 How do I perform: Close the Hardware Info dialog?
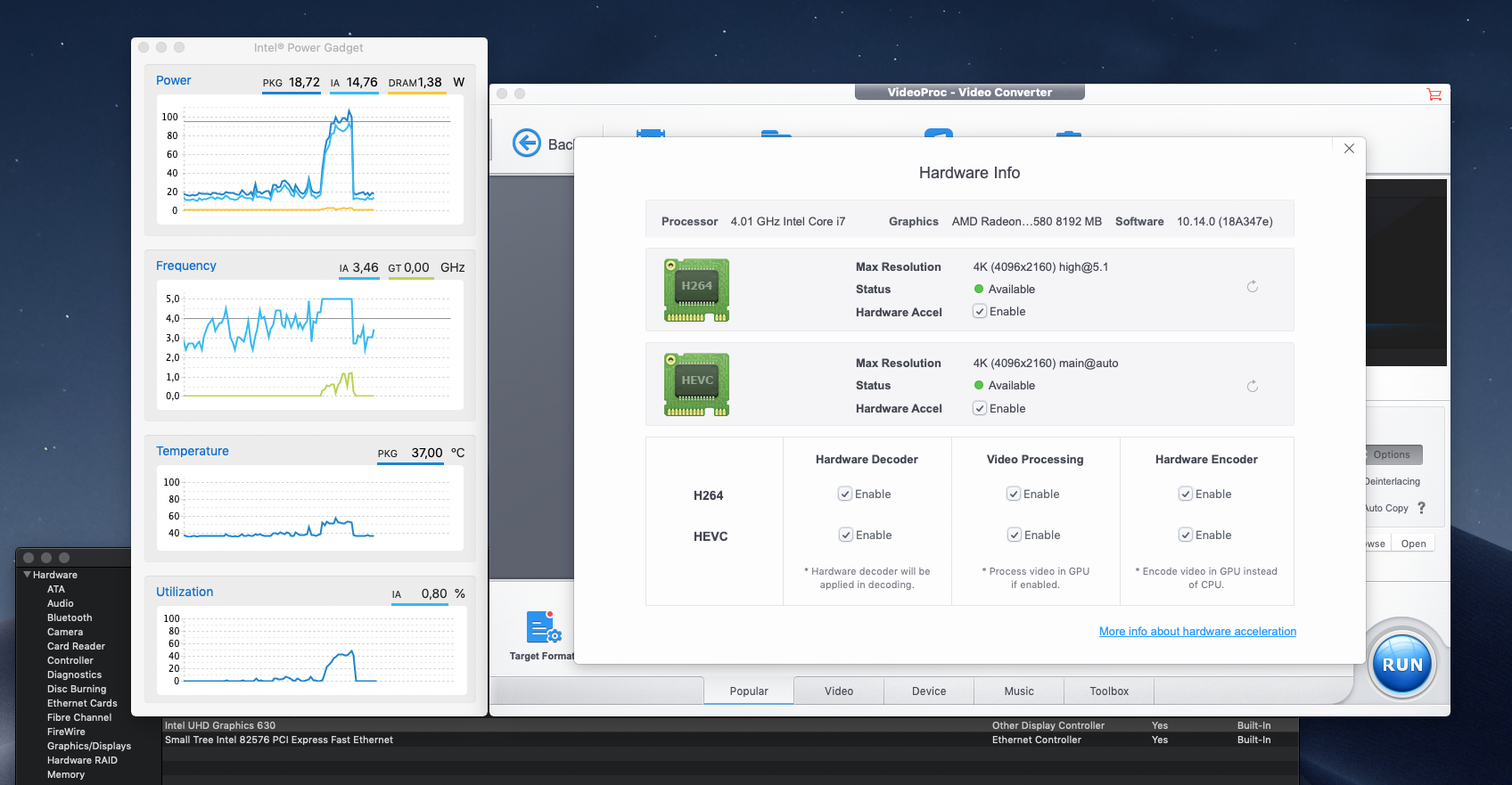point(1349,149)
